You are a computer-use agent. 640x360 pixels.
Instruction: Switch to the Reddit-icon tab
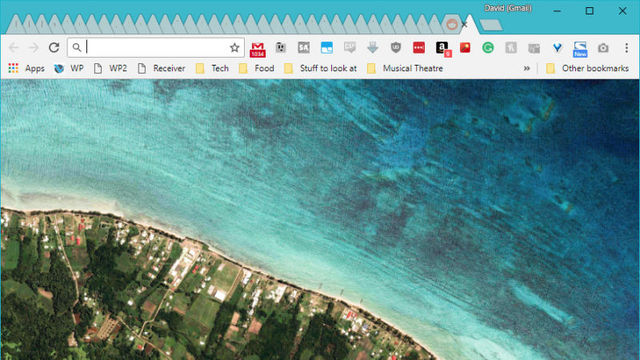[452, 24]
